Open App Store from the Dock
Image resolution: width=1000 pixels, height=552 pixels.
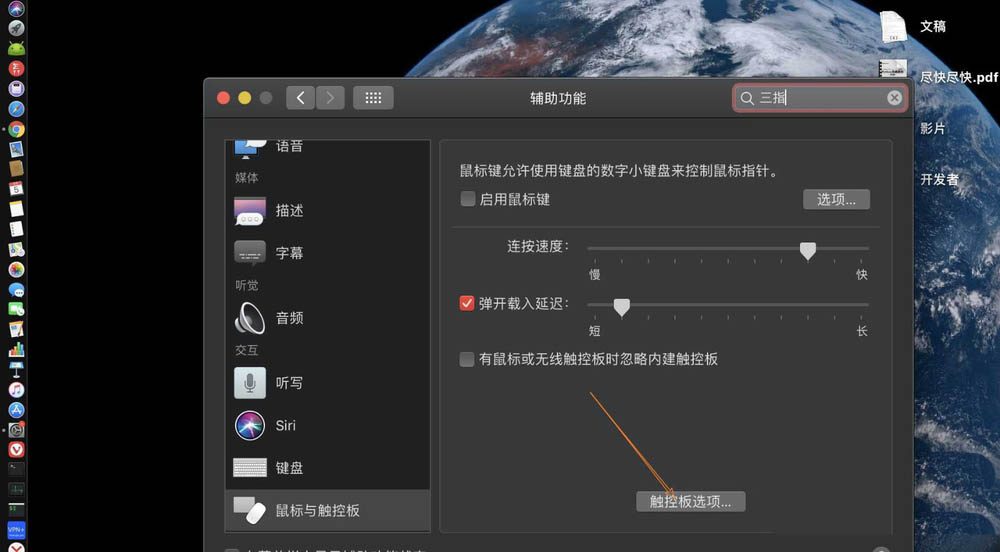tap(16, 410)
